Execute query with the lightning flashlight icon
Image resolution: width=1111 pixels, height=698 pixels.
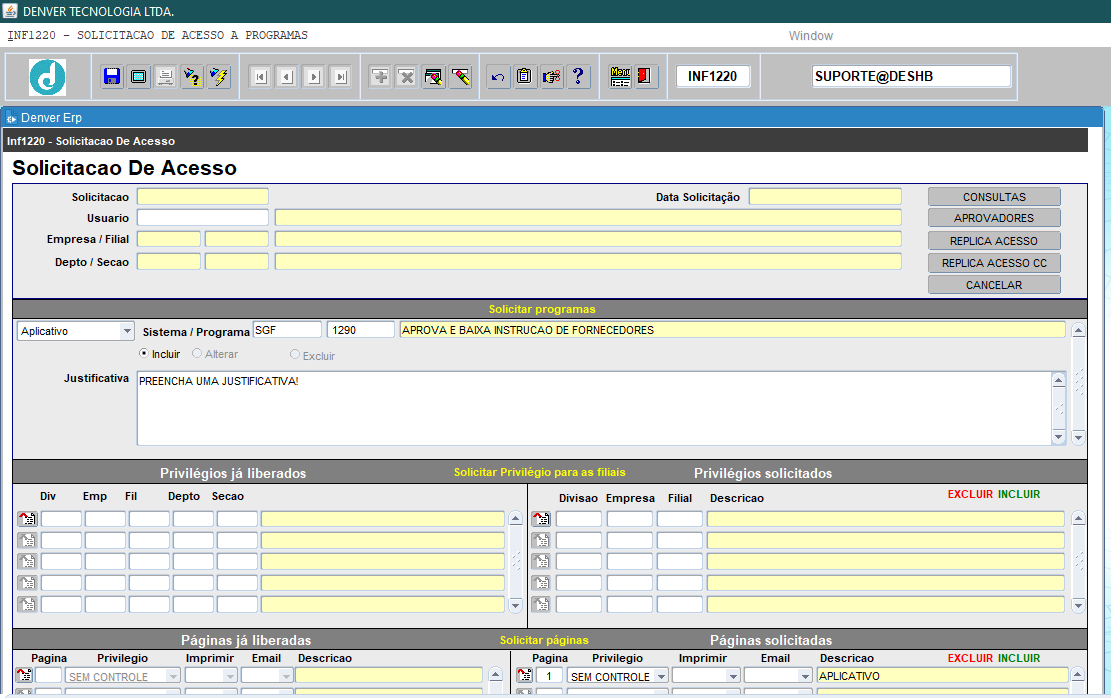[219, 77]
